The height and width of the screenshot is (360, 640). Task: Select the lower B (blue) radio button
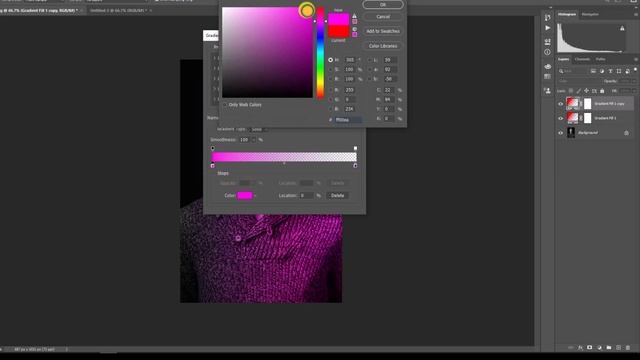click(331, 109)
